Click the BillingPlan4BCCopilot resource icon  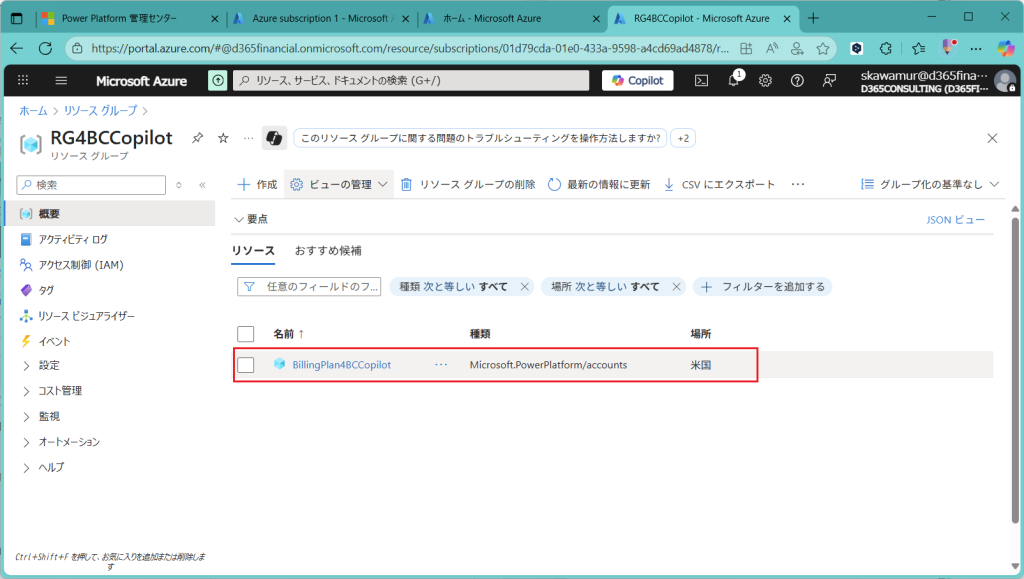(280, 364)
